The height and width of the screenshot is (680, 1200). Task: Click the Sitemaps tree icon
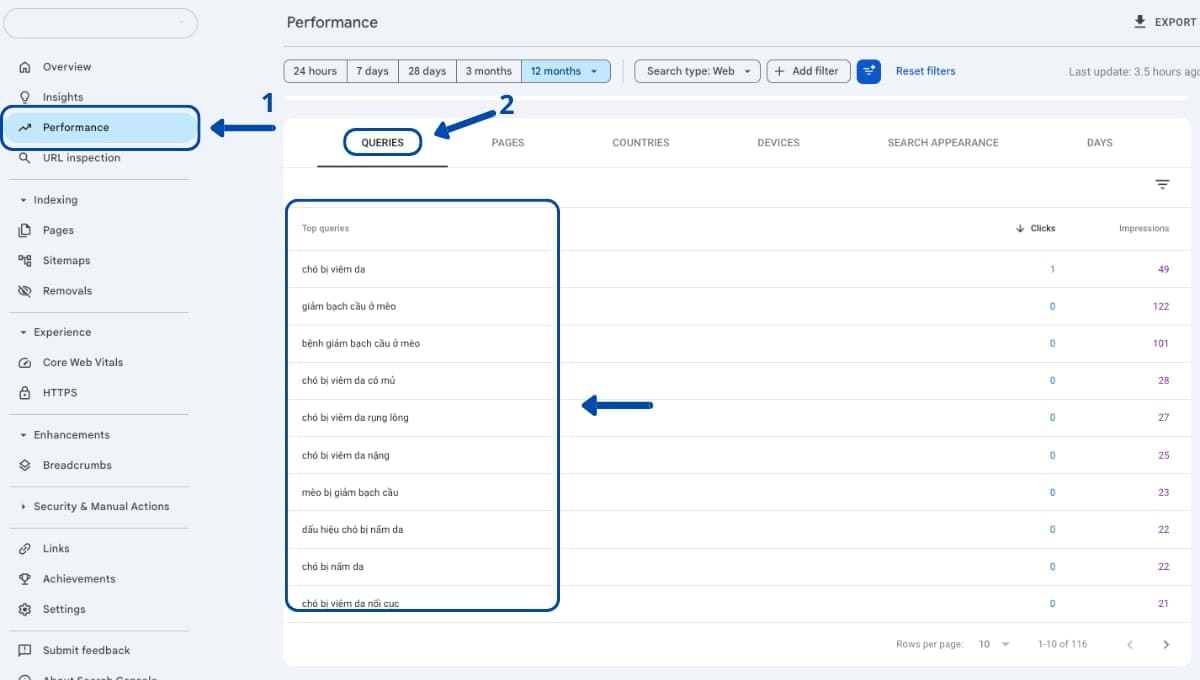point(25,260)
